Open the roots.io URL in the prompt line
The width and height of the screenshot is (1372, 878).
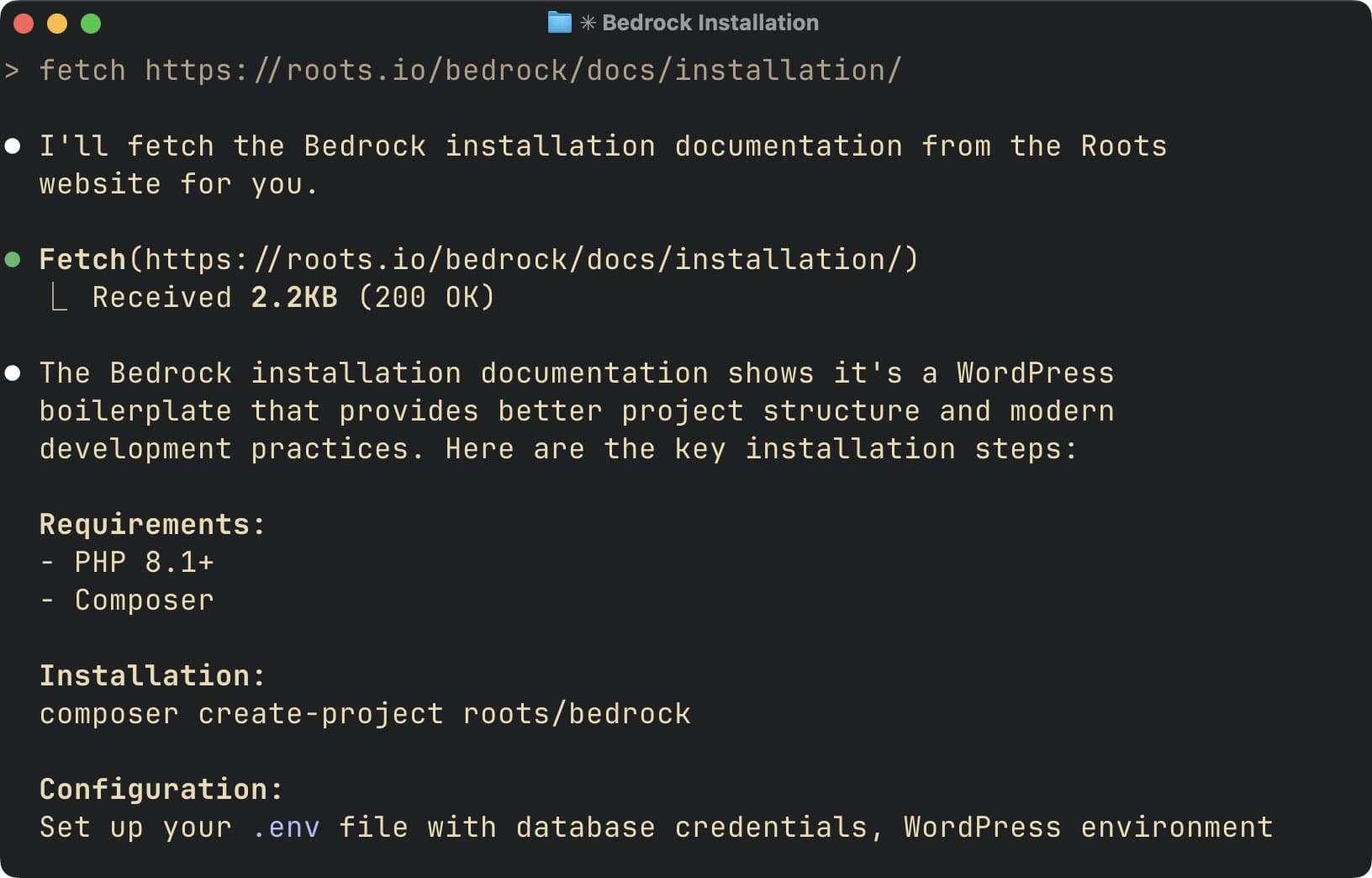coord(522,71)
